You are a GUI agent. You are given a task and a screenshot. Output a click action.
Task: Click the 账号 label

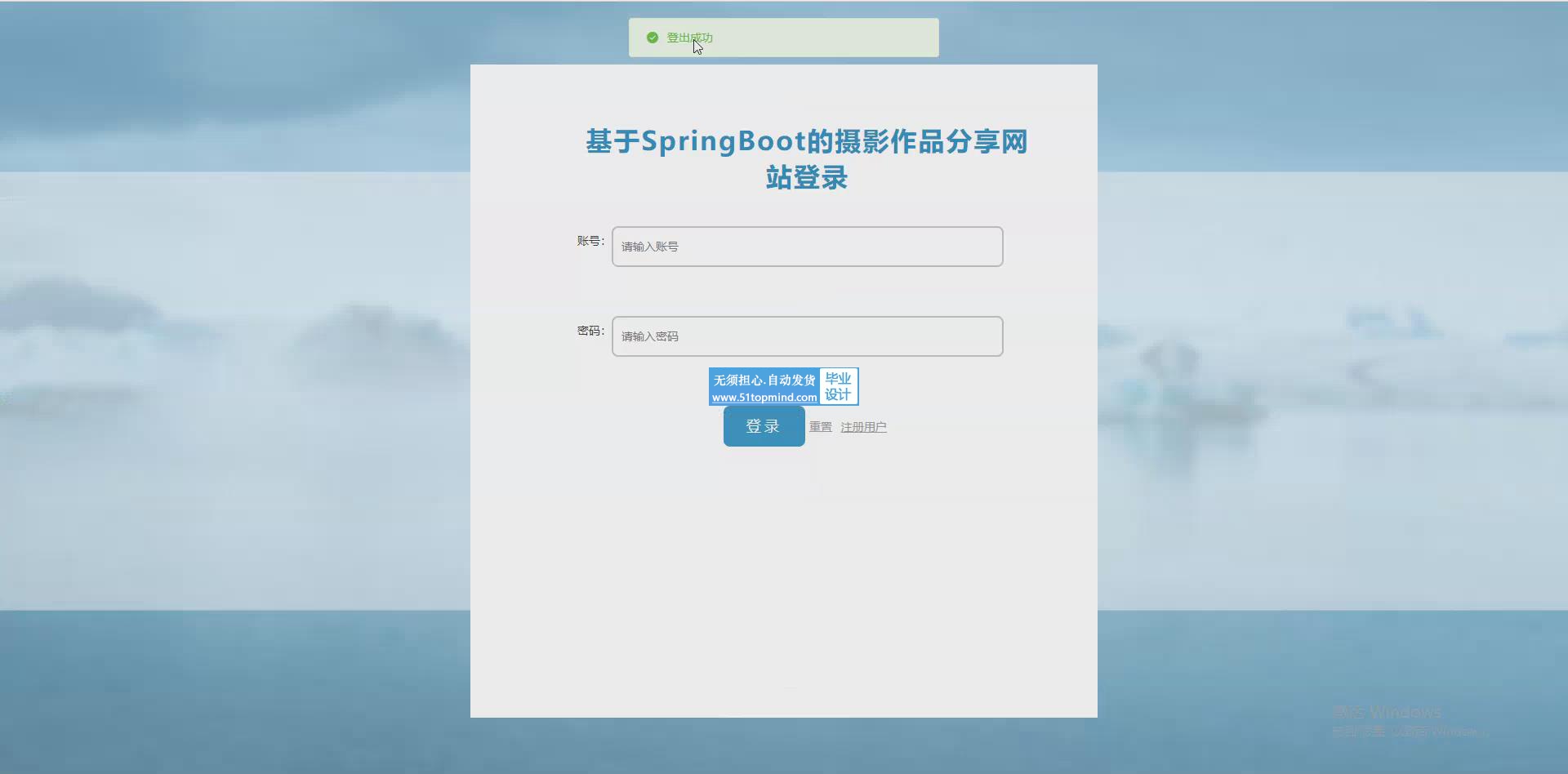point(590,241)
